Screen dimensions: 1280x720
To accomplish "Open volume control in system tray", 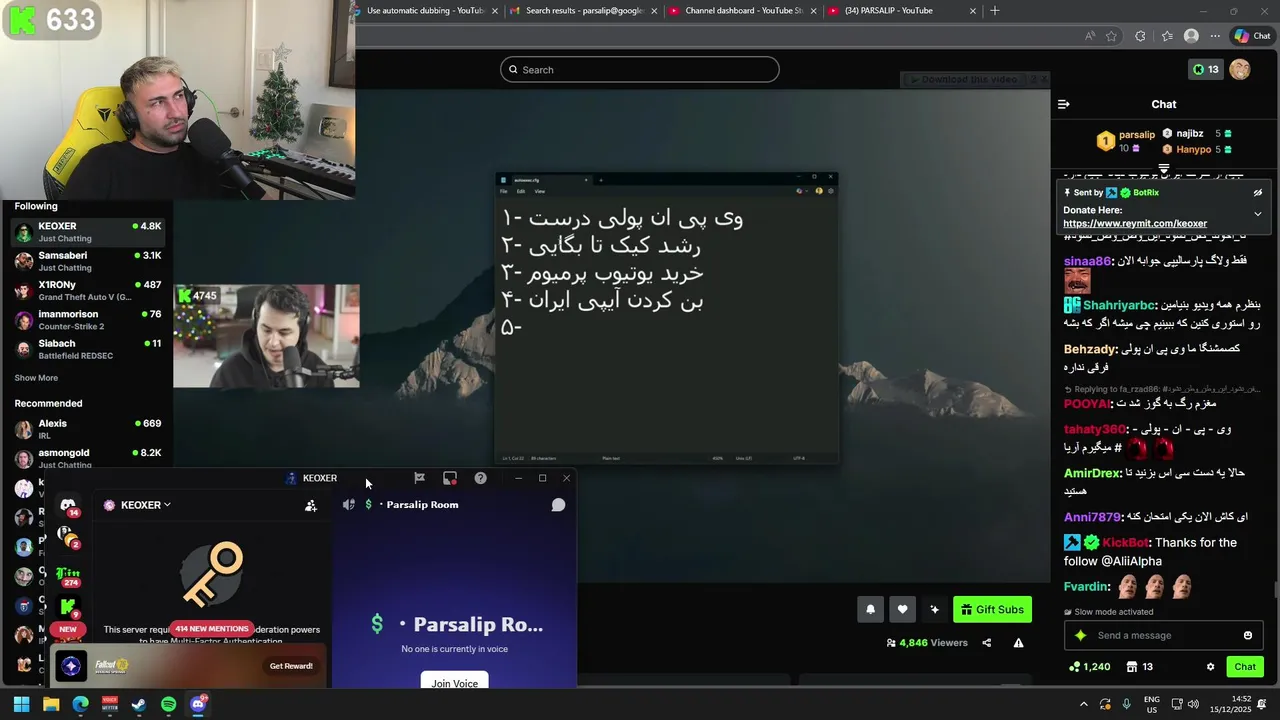I will (1195, 704).
